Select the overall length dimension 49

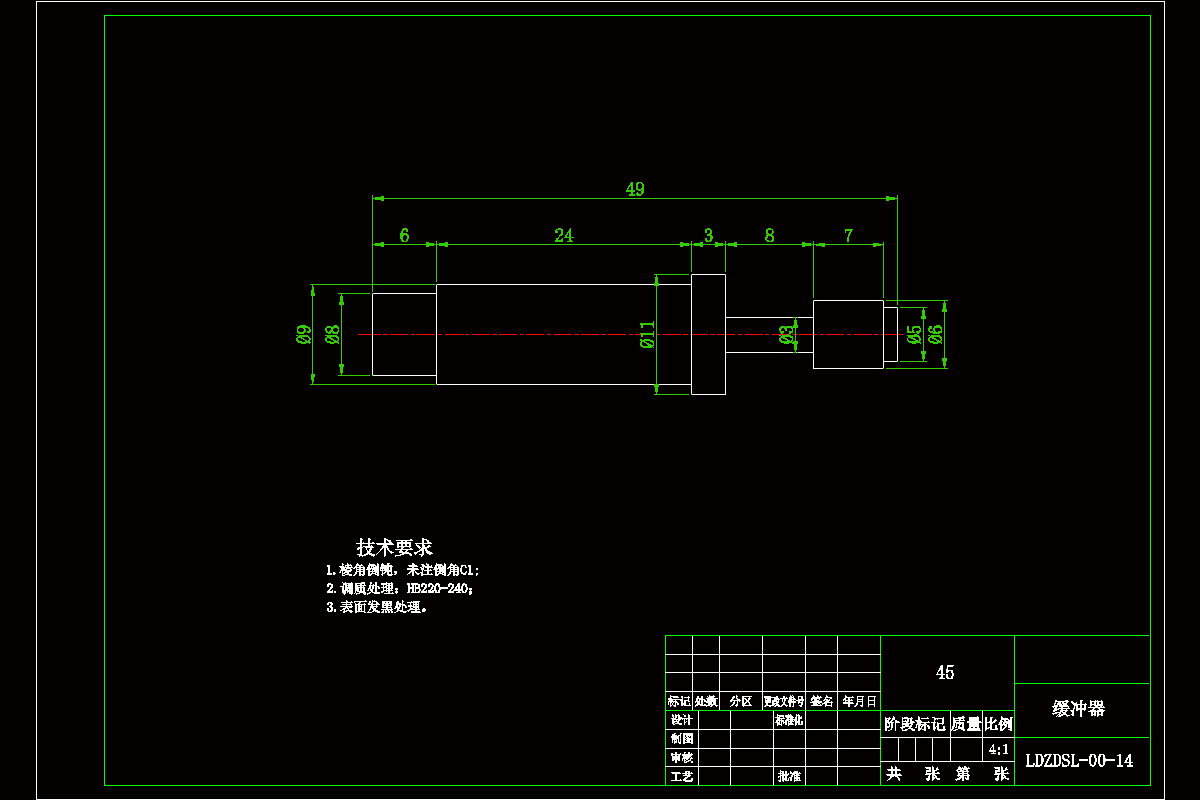coord(635,189)
